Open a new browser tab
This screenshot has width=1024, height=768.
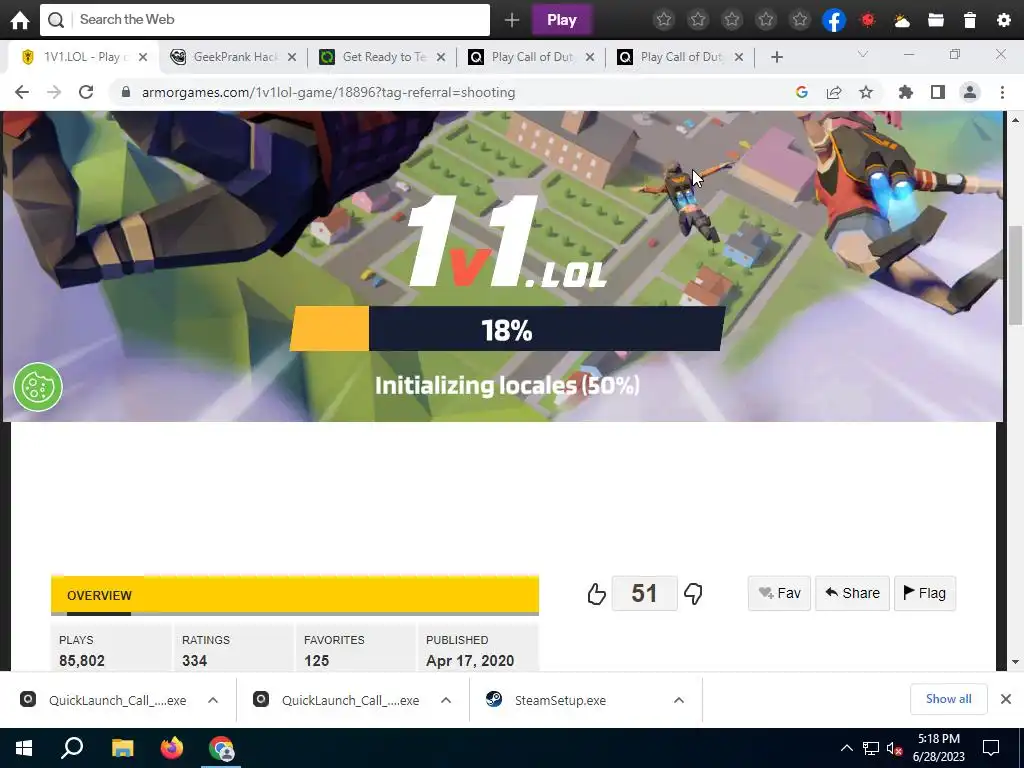pyautogui.click(x=776, y=57)
